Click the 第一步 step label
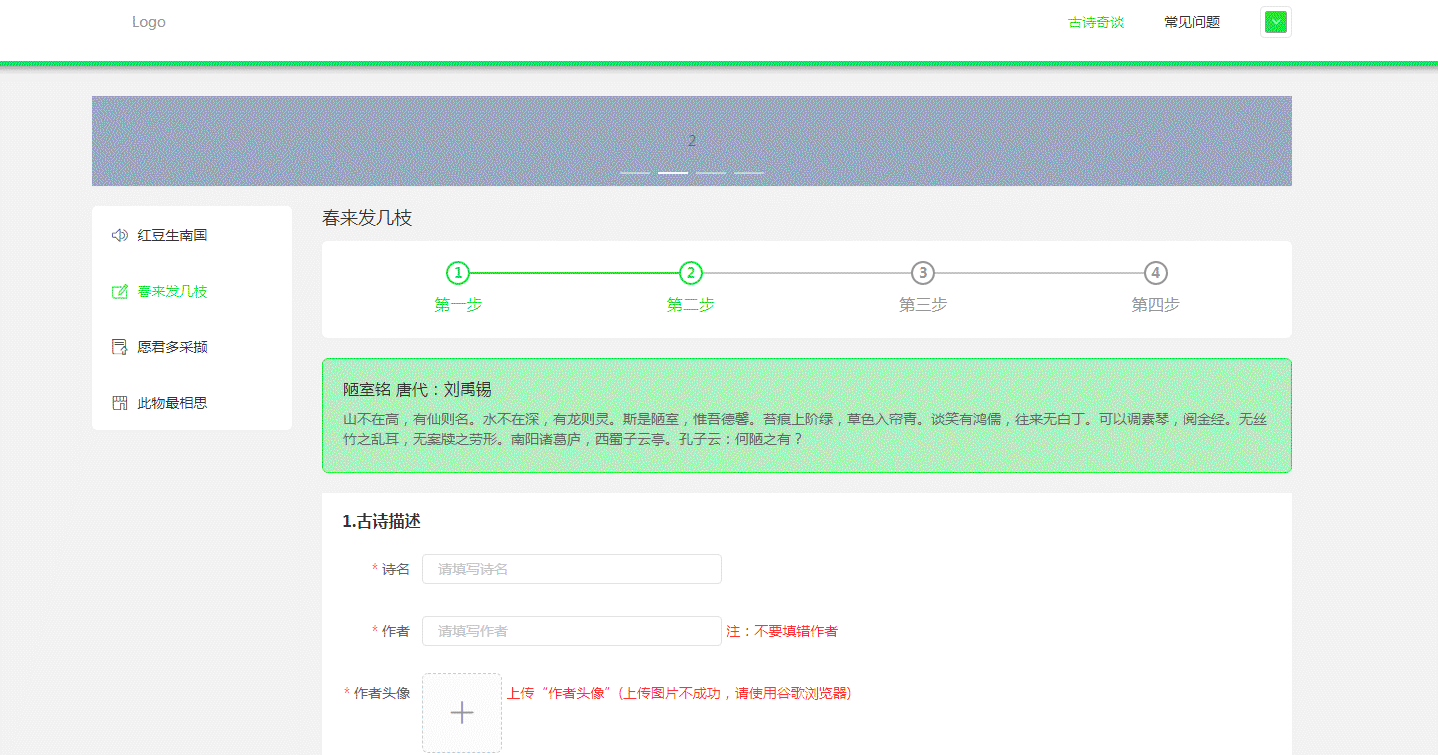The height and width of the screenshot is (755, 1438). [458, 305]
